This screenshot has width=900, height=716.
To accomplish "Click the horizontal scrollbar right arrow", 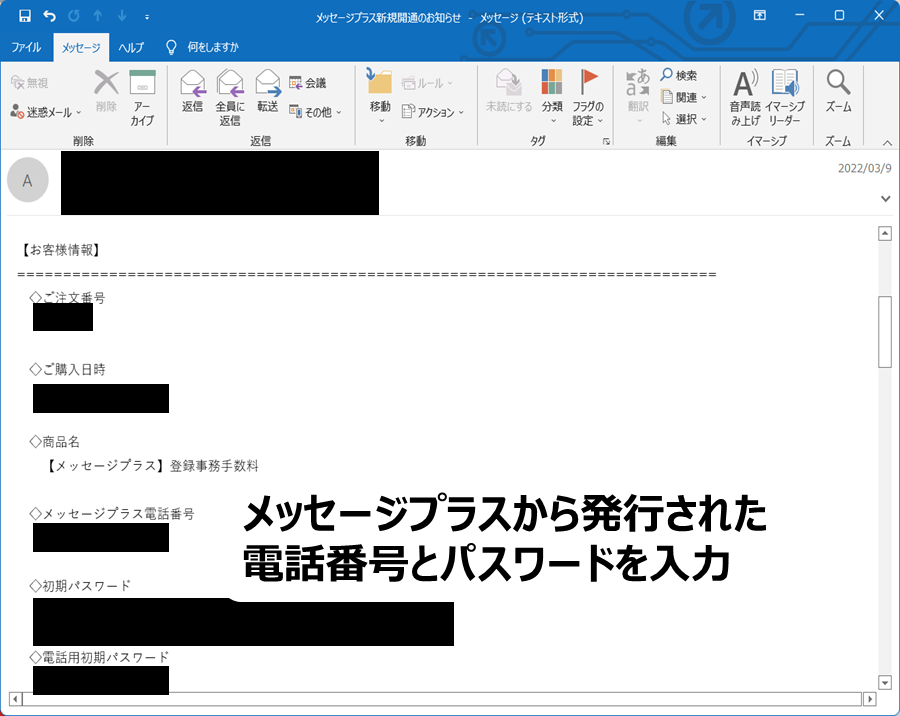I will tap(870, 699).
